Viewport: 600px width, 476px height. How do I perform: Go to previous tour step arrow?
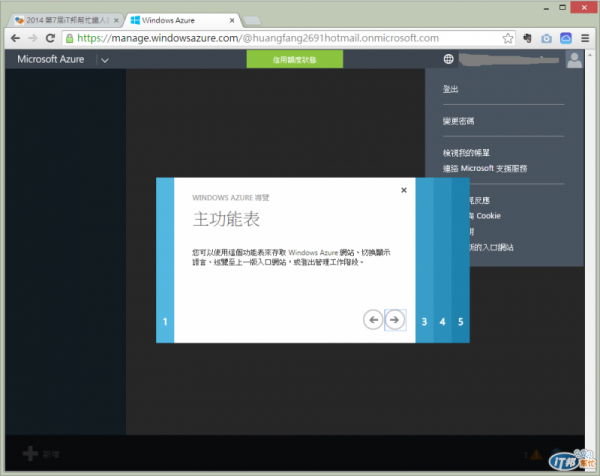click(373, 320)
